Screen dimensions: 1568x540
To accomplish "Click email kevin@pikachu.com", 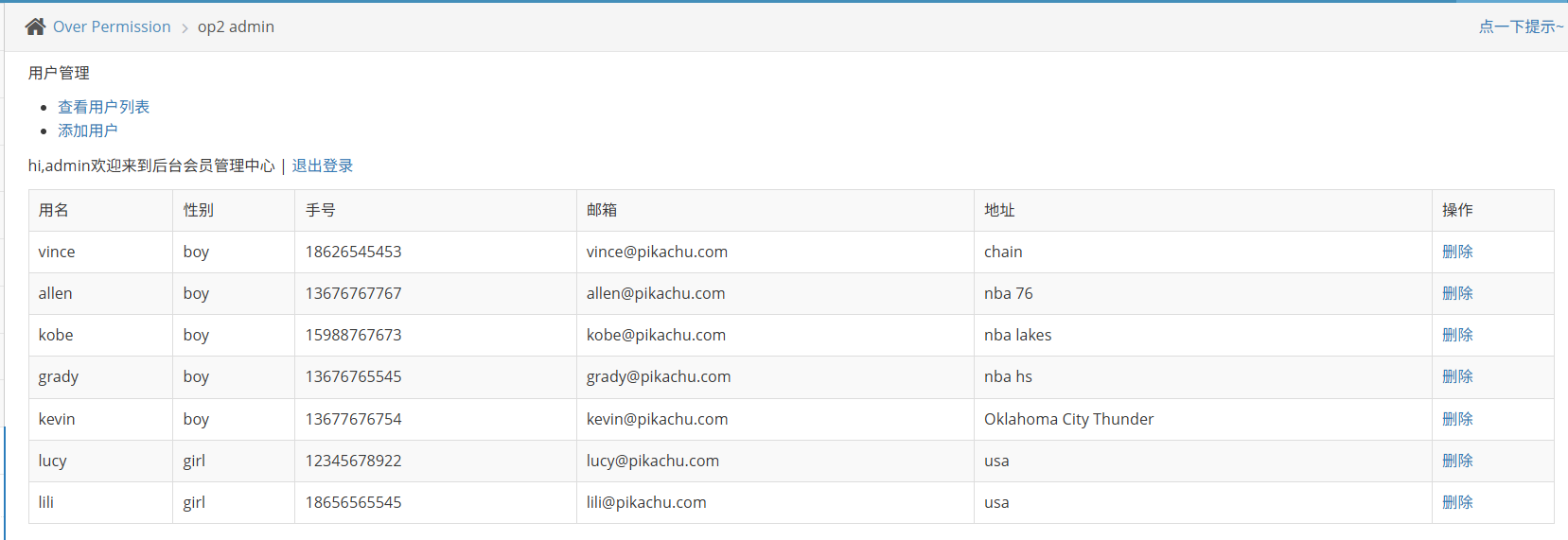I will (657, 419).
